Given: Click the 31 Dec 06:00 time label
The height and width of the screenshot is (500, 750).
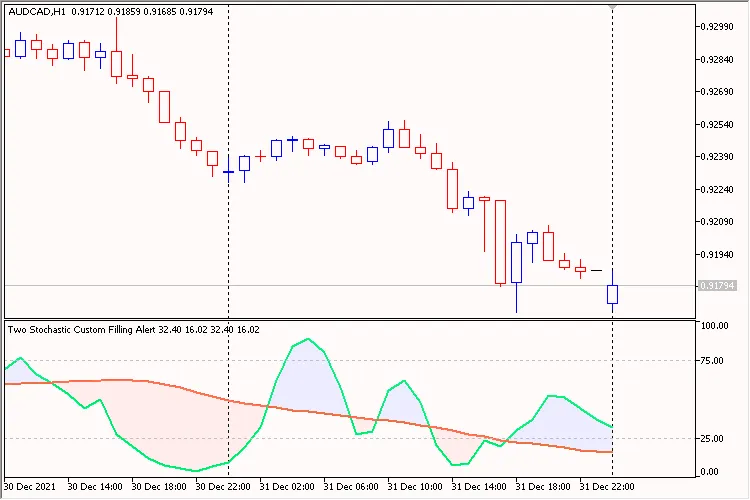Looking at the screenshot, I should click(x=351, y=487).
